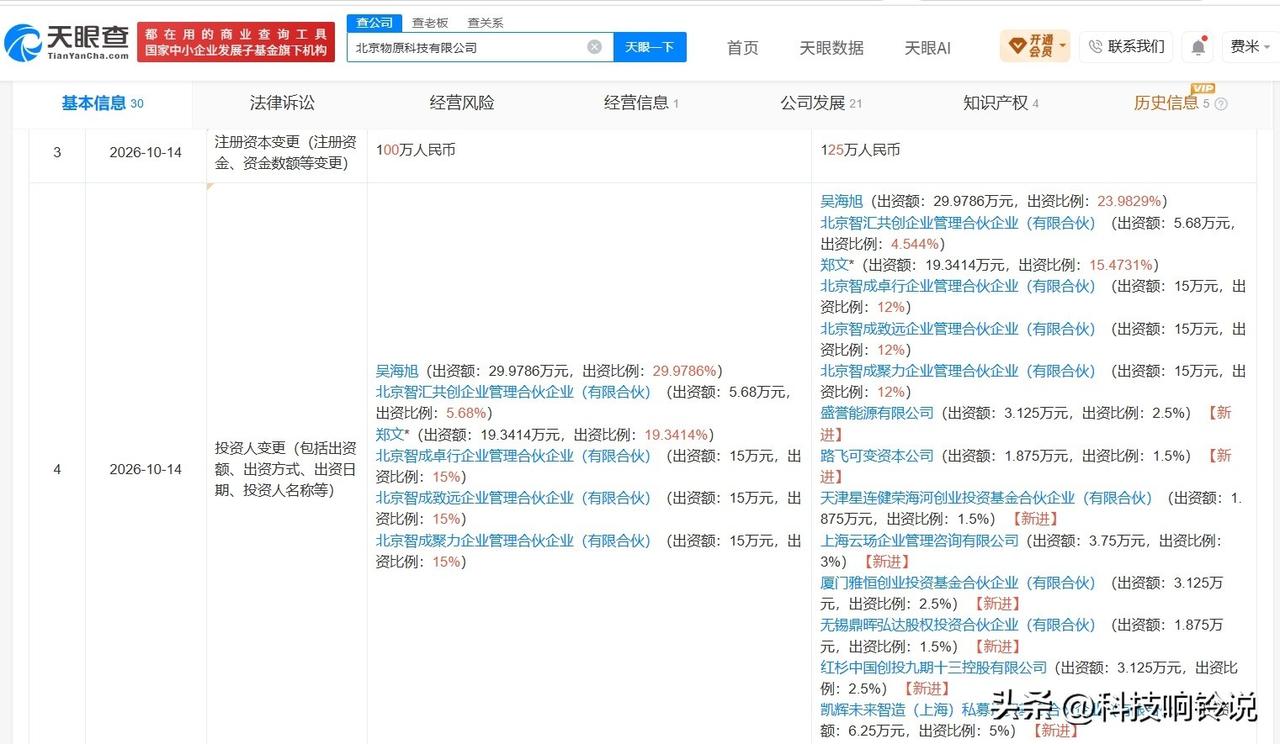Open the 开通会员 dropdown
The image size is (1280, 744).
coord(1035,46)
